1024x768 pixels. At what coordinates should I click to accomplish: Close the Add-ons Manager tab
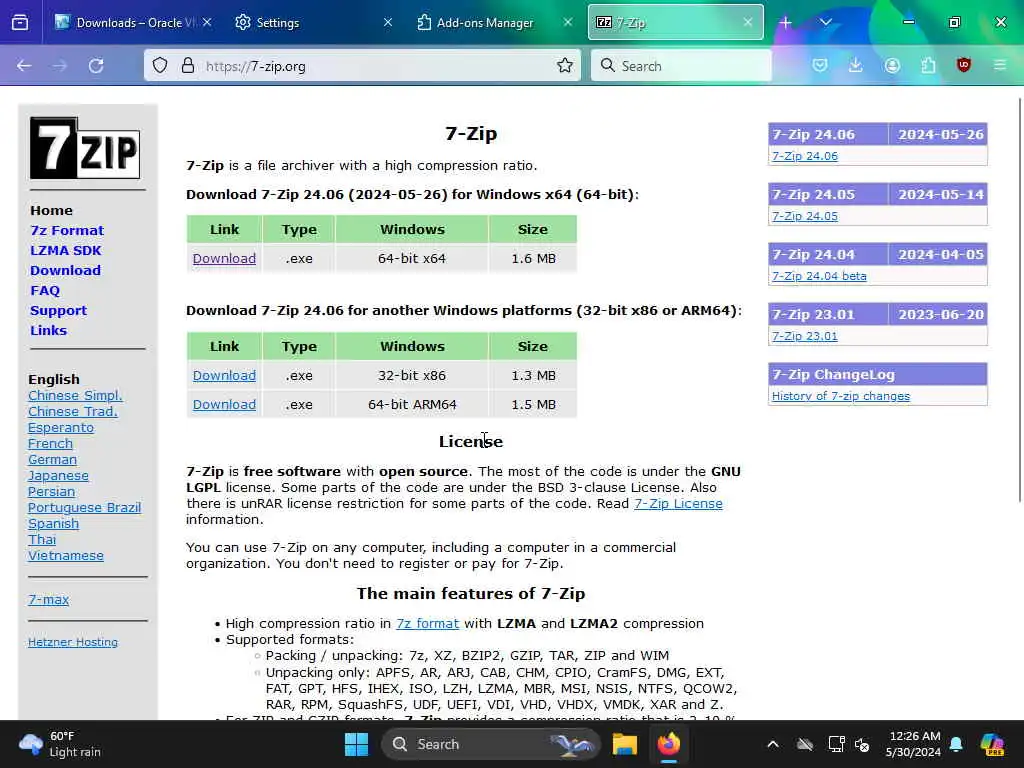[568, 22]
